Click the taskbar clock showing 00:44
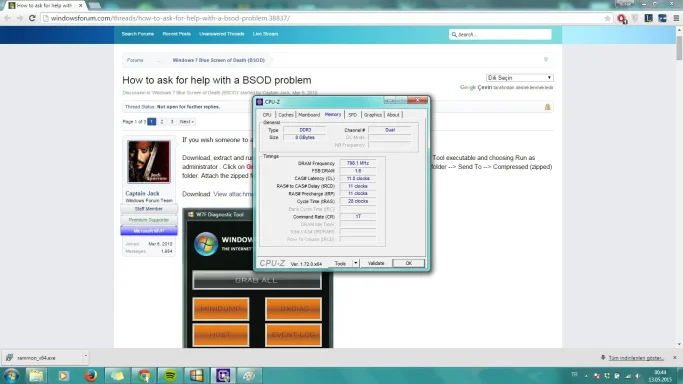This screenshot has height=384, width=683. (x=660, y=376)
